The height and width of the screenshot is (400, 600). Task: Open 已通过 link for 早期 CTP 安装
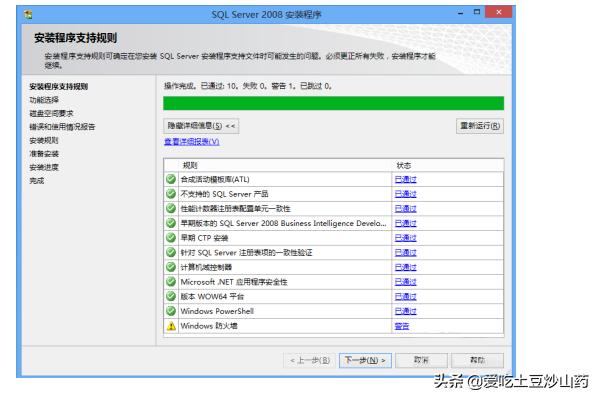pyautogui.click(x=406, y=238)
